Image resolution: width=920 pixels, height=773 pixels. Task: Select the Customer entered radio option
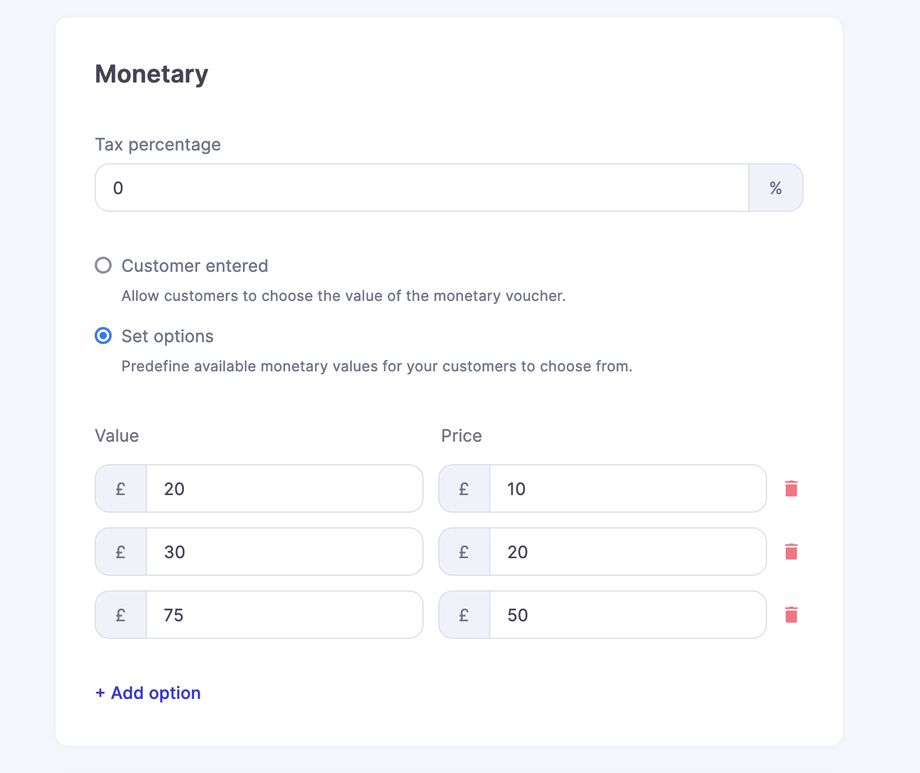(x=103, y=266)
